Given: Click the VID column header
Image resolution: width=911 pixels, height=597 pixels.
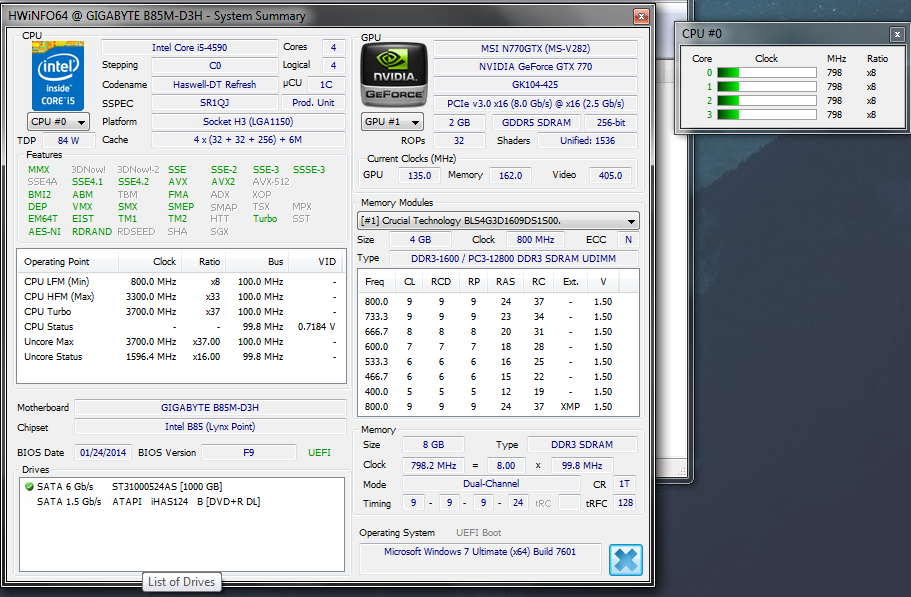Looking at the screenshot, I should (316, 262).
